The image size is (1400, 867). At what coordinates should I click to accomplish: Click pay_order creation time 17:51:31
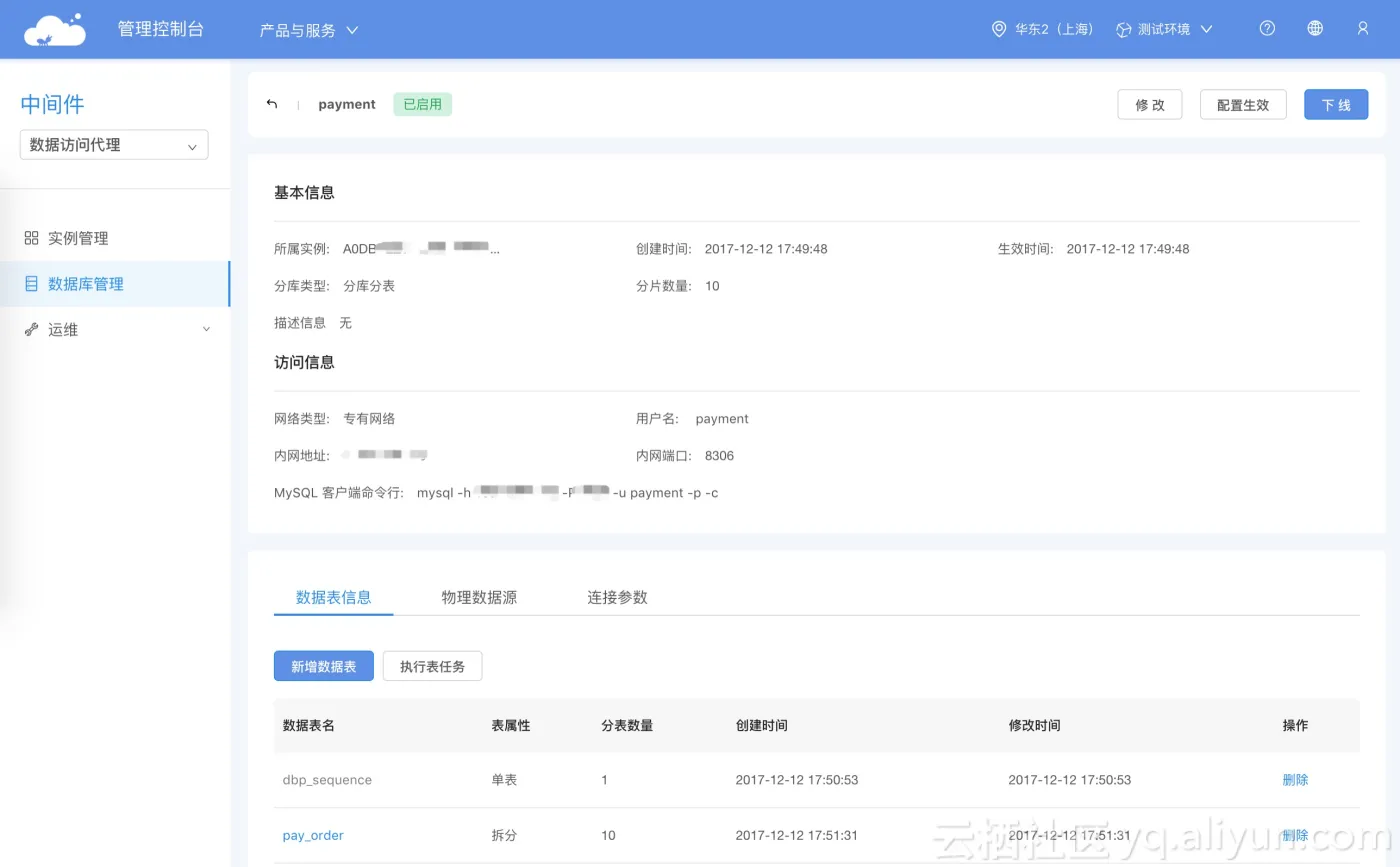tap(797, 835)
